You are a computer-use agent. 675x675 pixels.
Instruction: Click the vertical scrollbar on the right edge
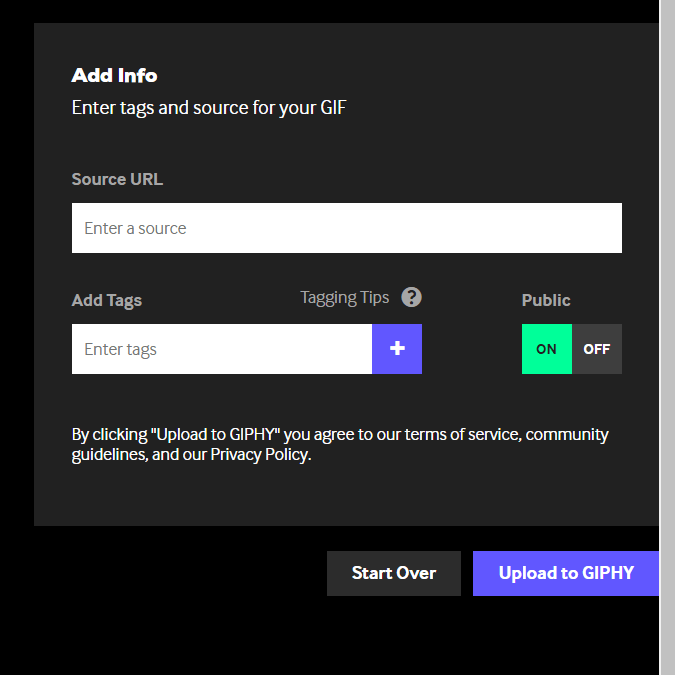pyautogui.click(x=667, y=338)
